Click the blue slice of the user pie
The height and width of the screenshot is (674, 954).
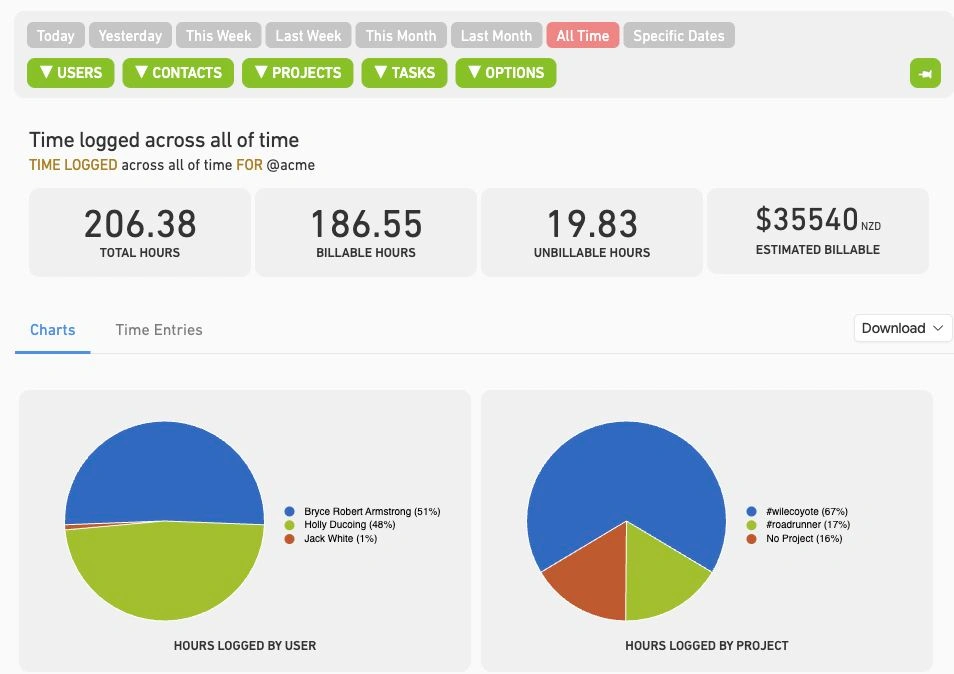pos(164,471)
